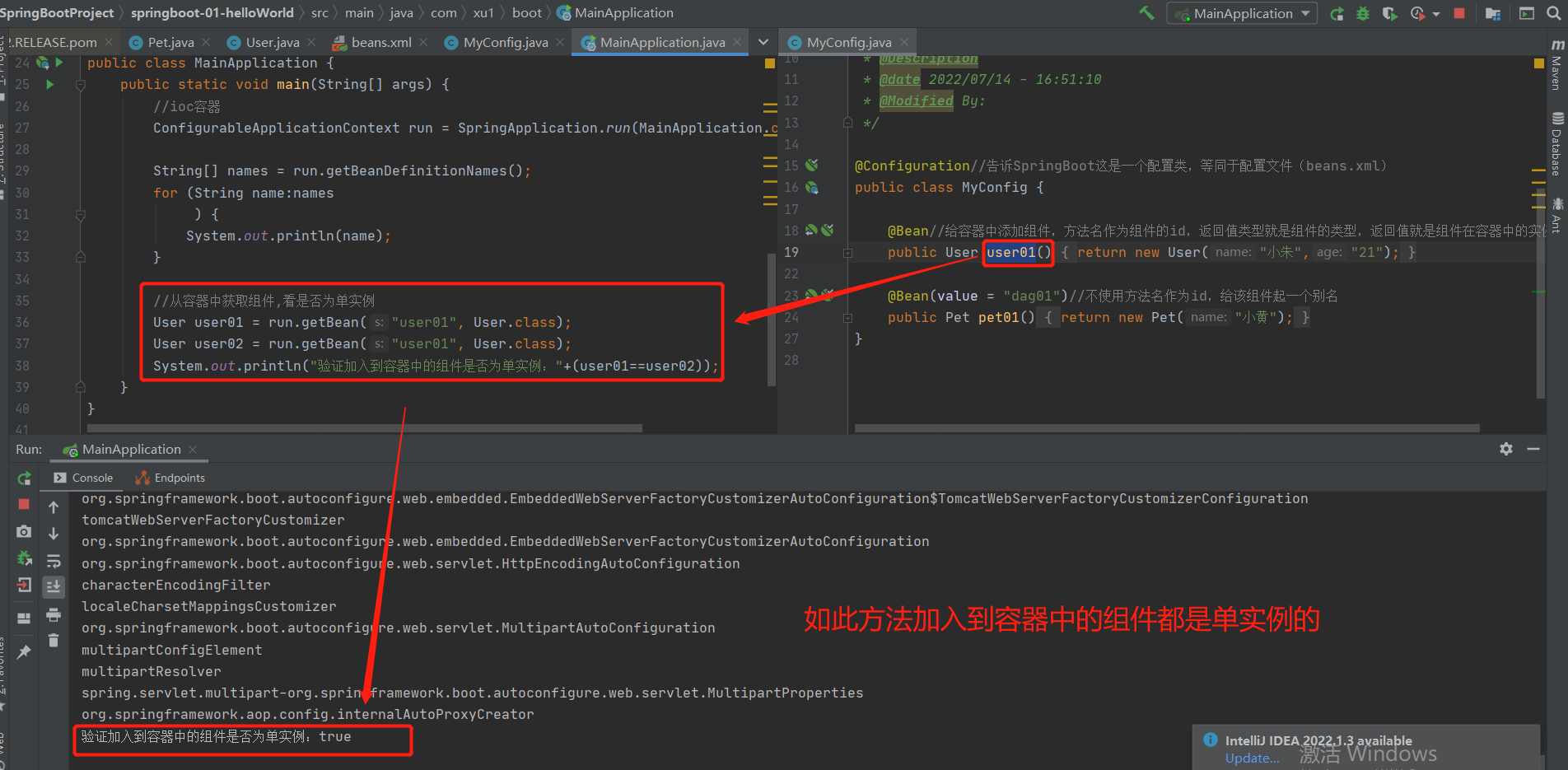Select the Console tab
The height and width of the screenshot is (770, 1568).
coord(83,478)
